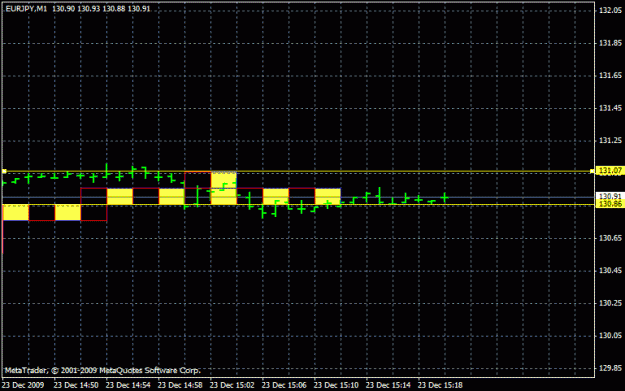Viewport: 625px width, 391px height.
Task: Click the 23 Dec 15:14 time label
Action: pyautogui.click(x=388, y=385)
